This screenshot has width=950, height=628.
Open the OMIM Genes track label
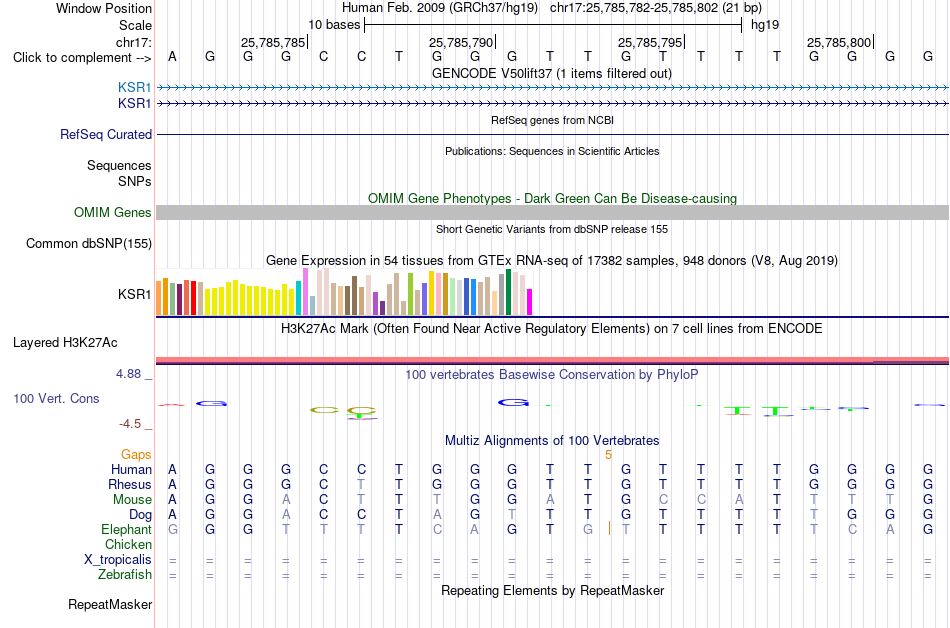(113, 213)
